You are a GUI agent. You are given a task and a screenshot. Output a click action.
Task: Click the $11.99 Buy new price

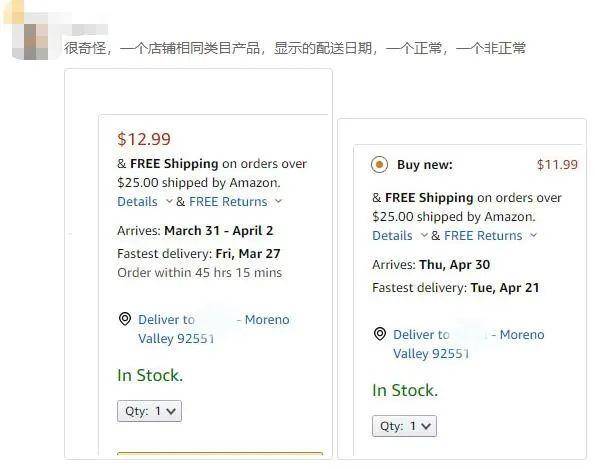[x=557, y=165]
